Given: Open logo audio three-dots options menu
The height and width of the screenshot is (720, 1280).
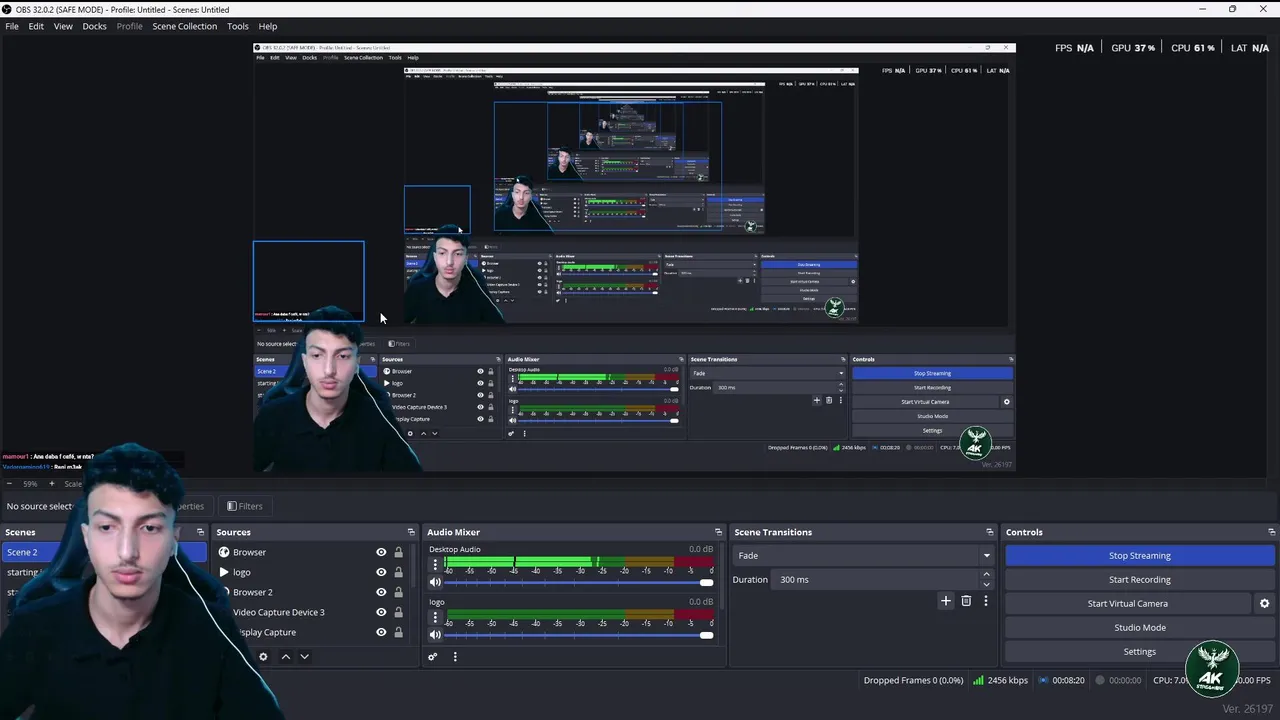Looking at the screenshot, I should pyautogui.click(x=435, y=618).
